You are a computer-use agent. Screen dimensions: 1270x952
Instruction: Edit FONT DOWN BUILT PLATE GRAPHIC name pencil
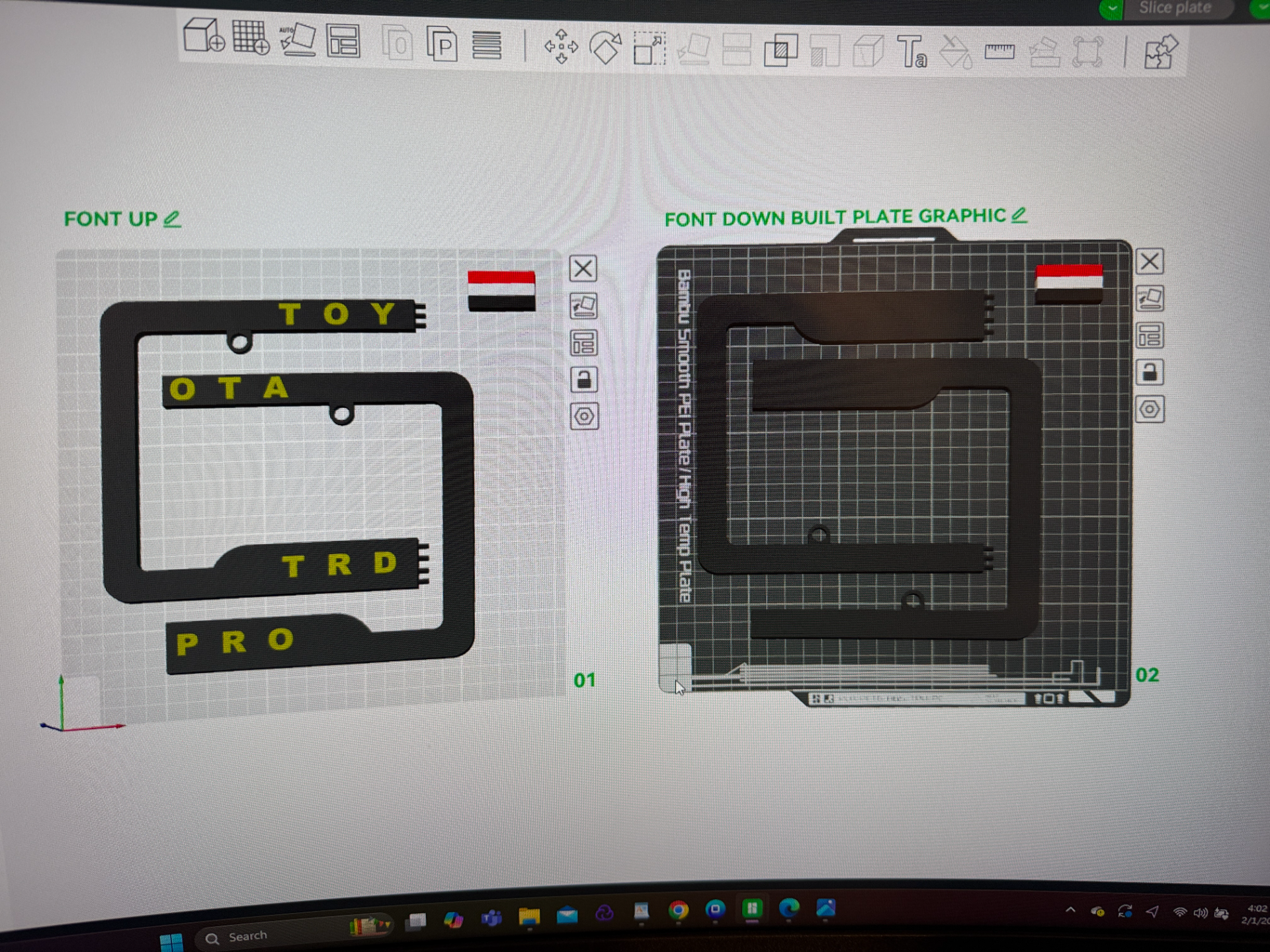tap(1019, 216)
